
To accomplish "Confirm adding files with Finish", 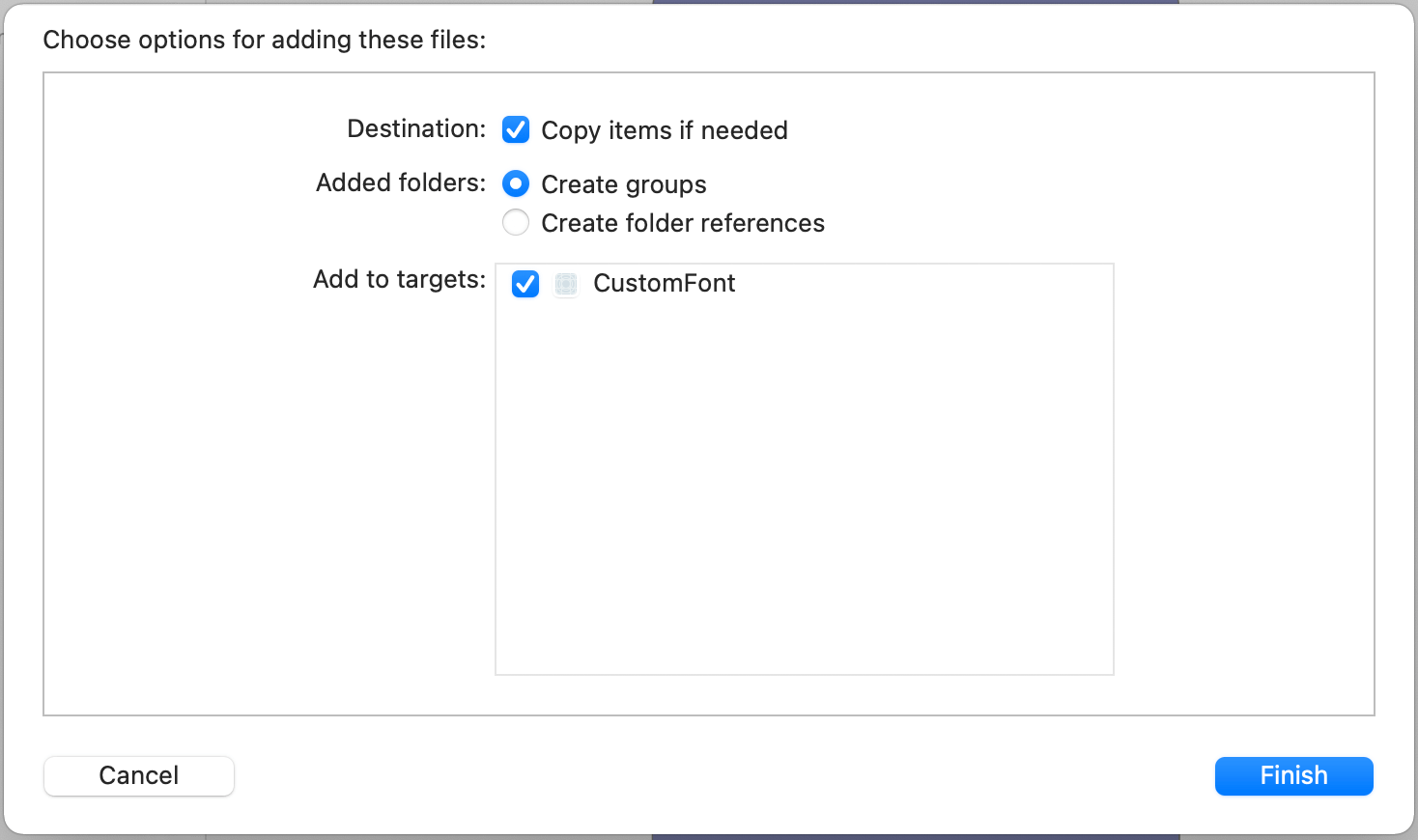I will pos(1292,775).
